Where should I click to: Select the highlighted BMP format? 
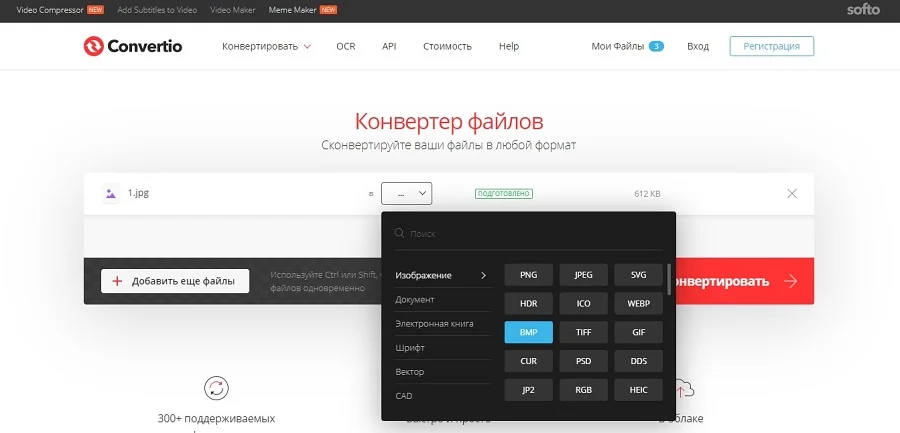pos(529,332)
